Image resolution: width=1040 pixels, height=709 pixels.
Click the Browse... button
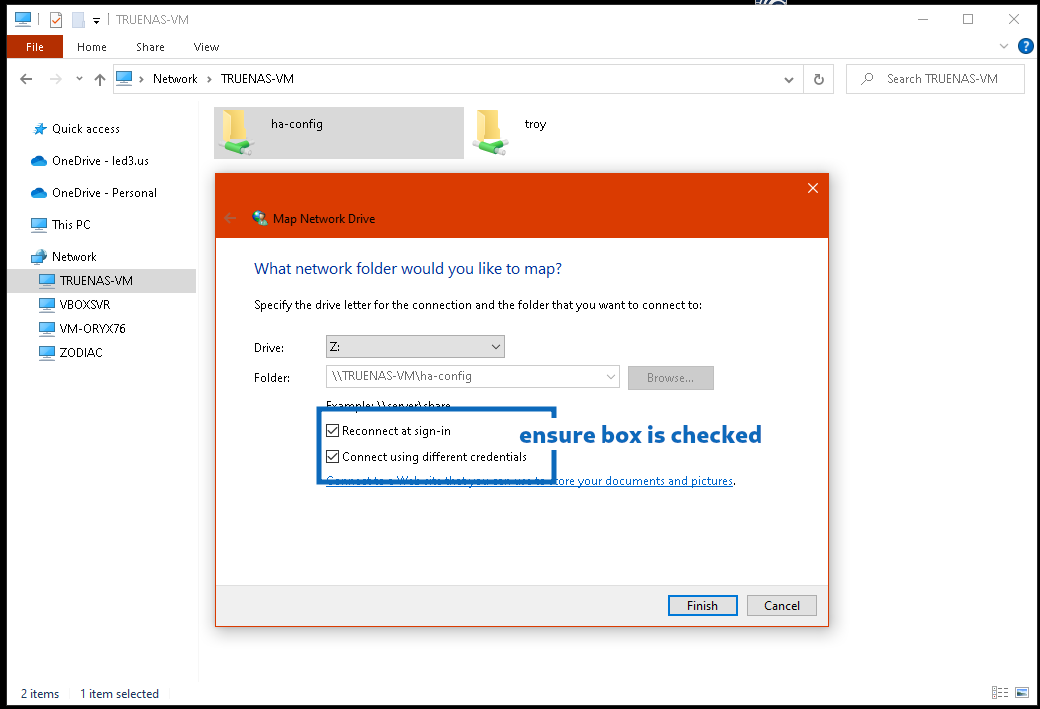pos(671,378)
